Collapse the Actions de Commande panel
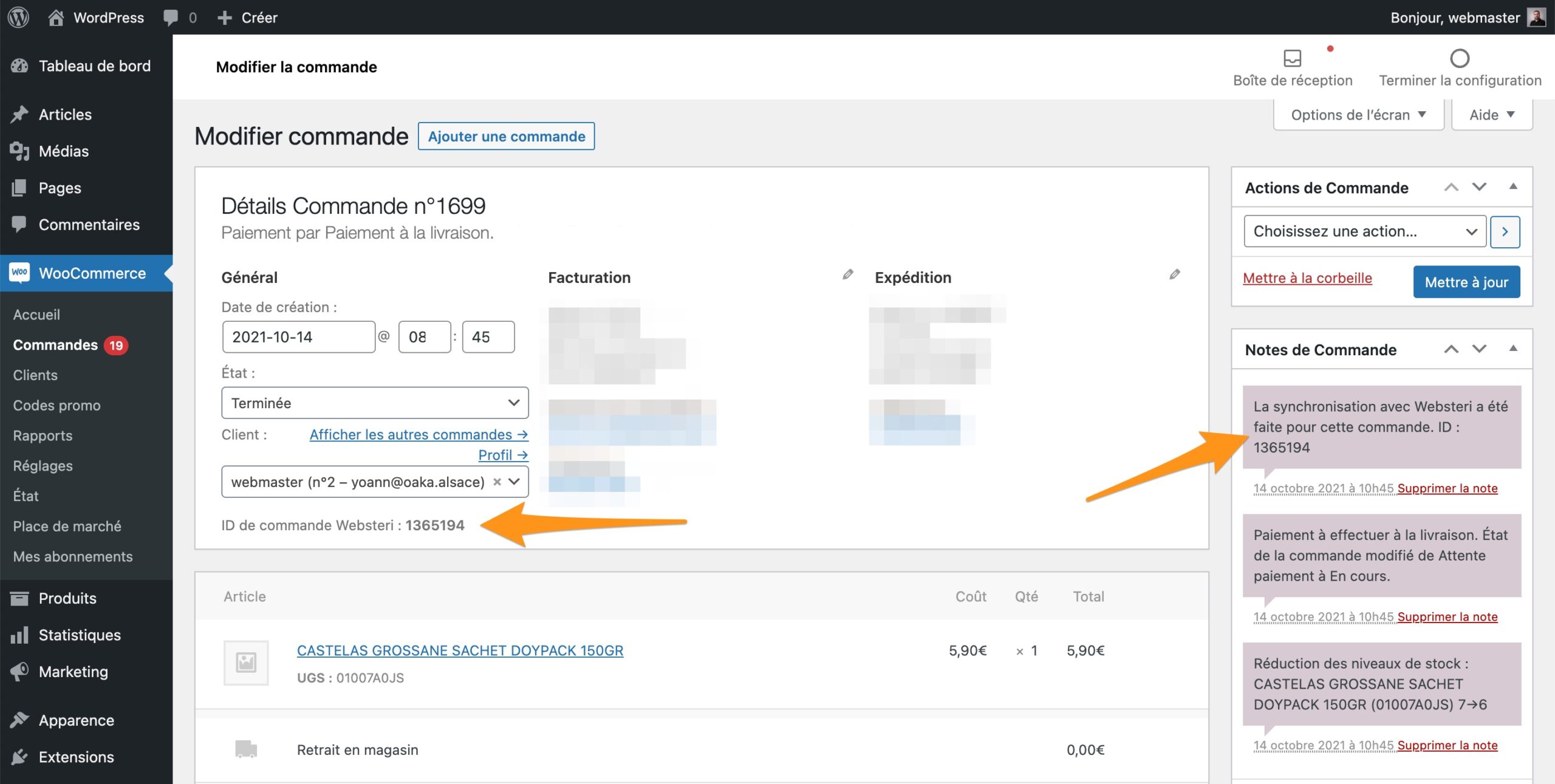1555x784 pixels. tap(1513, 187)
